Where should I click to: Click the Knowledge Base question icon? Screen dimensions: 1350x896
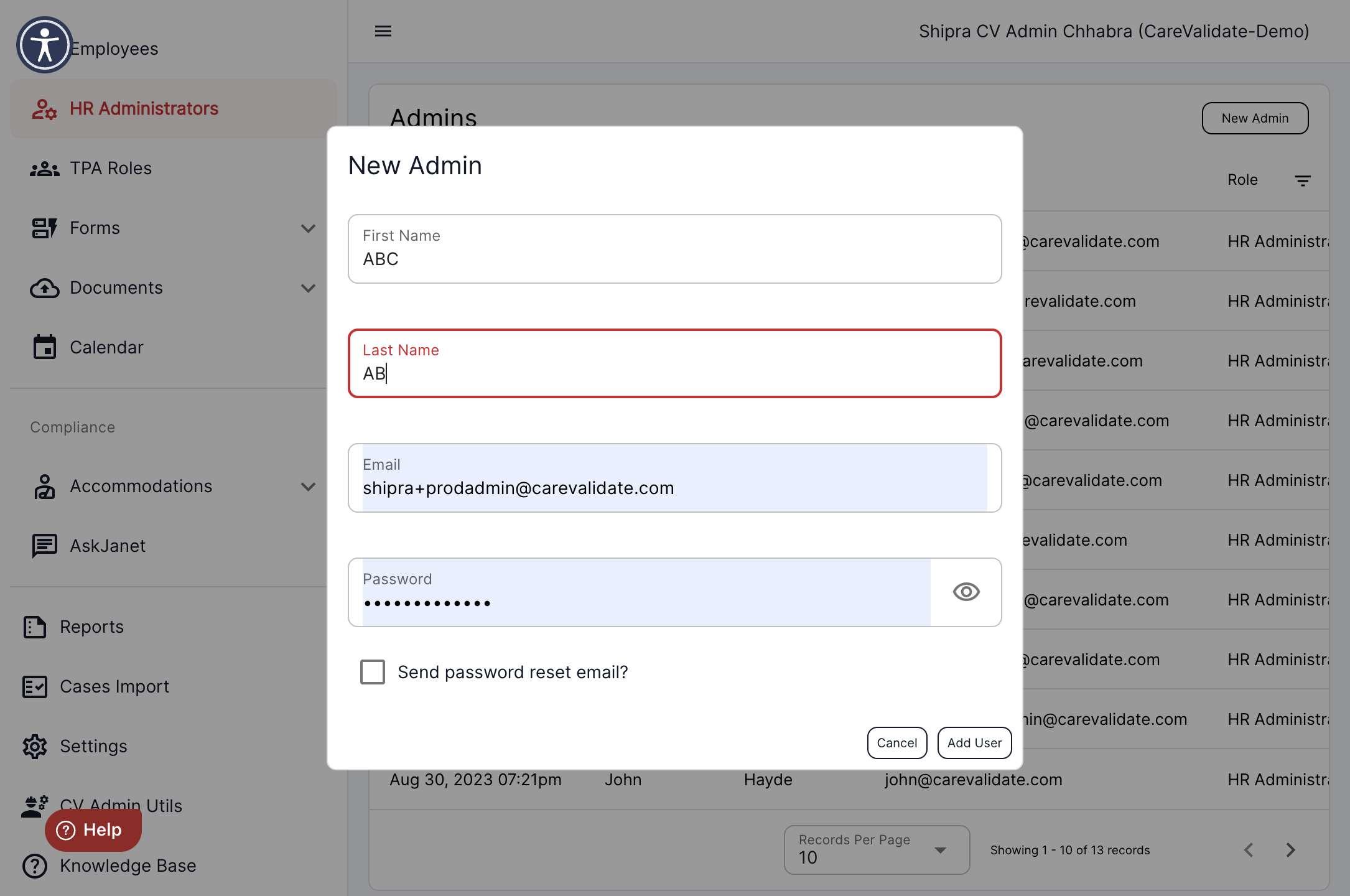(35, 866)
